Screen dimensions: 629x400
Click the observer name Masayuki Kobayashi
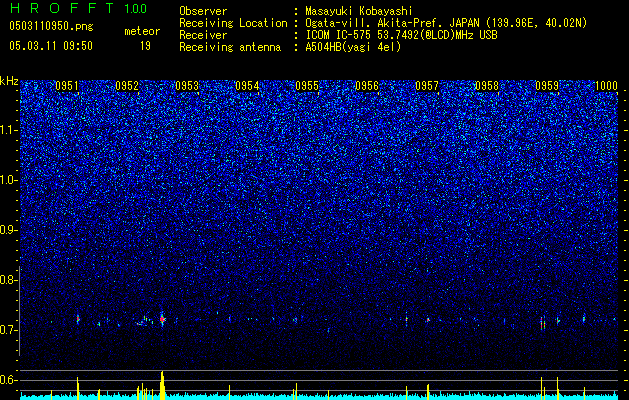[359, 11]
